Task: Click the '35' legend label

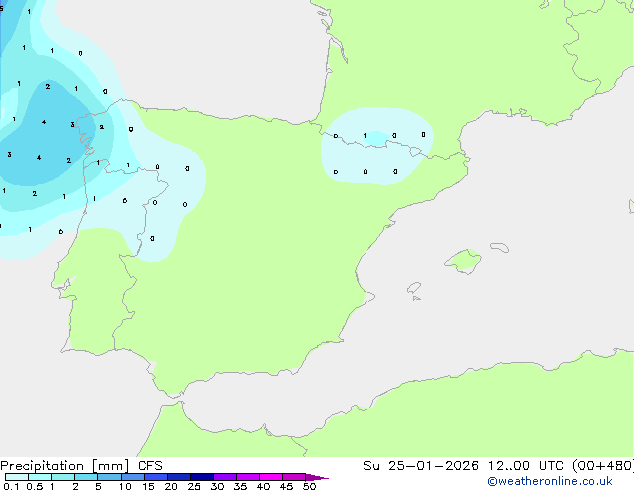Action: [x=240, y=486]
